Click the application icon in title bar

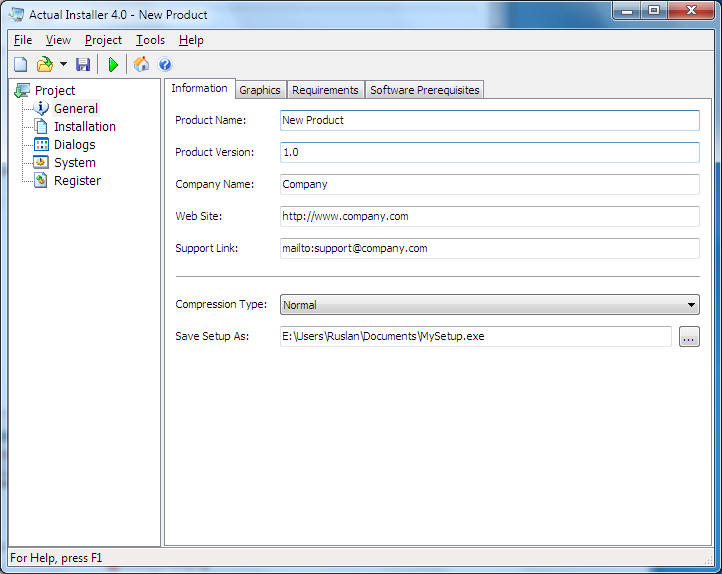click(17, 15)
